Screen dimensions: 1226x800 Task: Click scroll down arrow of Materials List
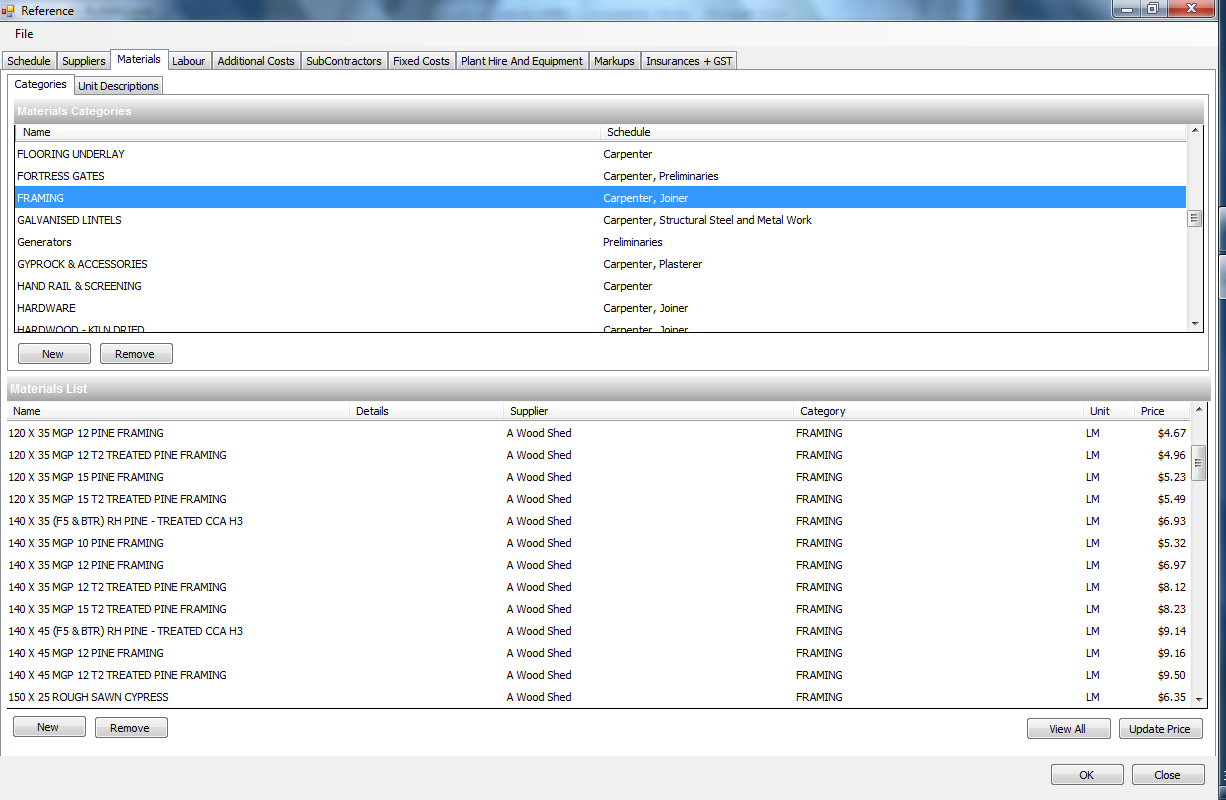click(1199, 700)
